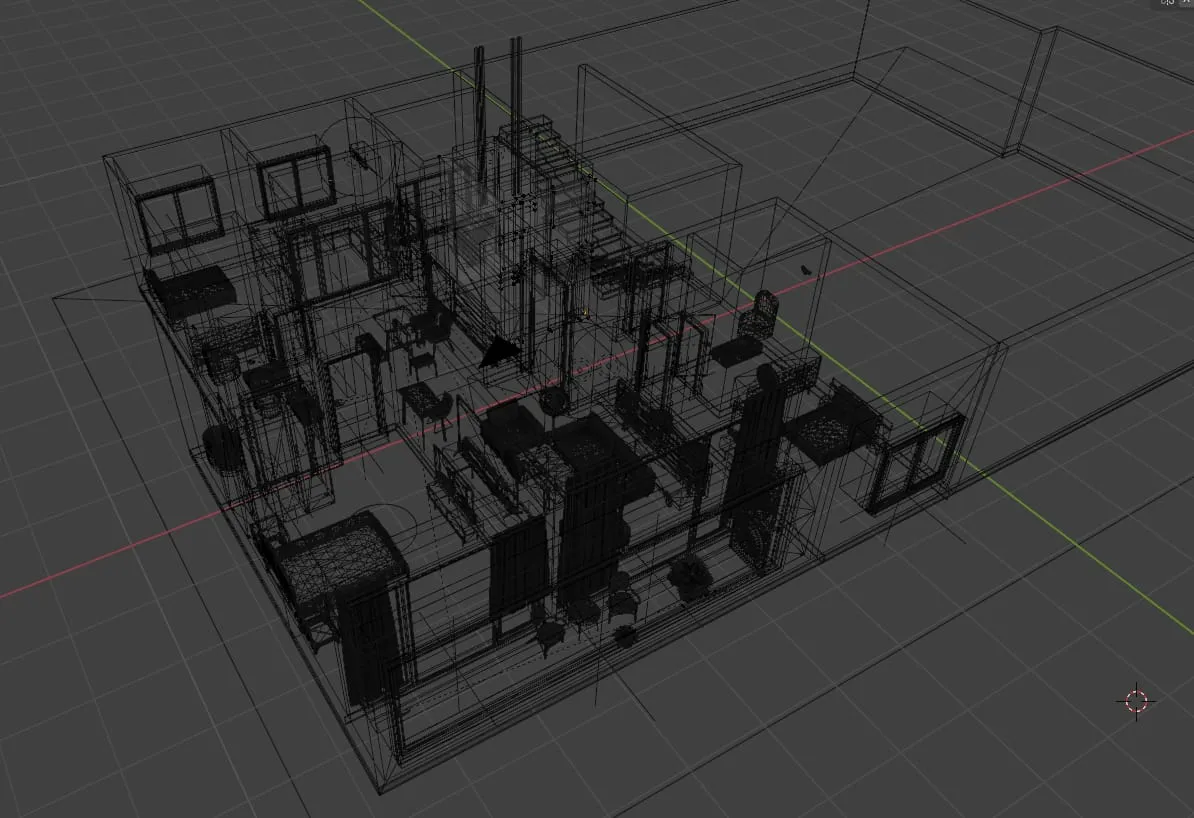Click the 3D cursor crosshair in the viewport
The image size is (1194, 818).
click(x=1136, y=701)
